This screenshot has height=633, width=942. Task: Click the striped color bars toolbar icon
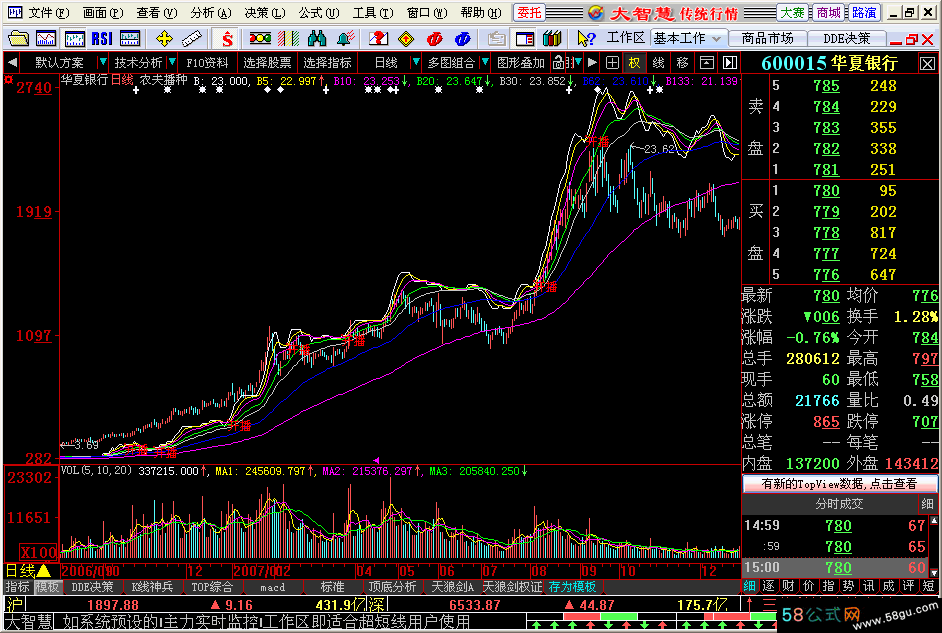[x=288, y=39]
